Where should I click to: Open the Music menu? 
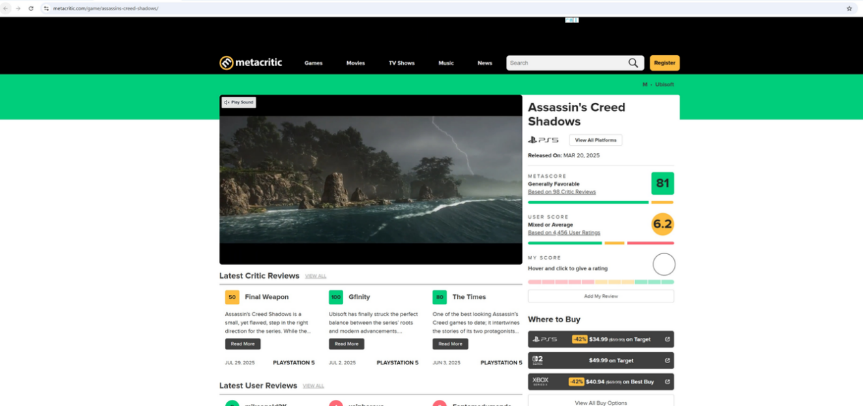point(446,63)
